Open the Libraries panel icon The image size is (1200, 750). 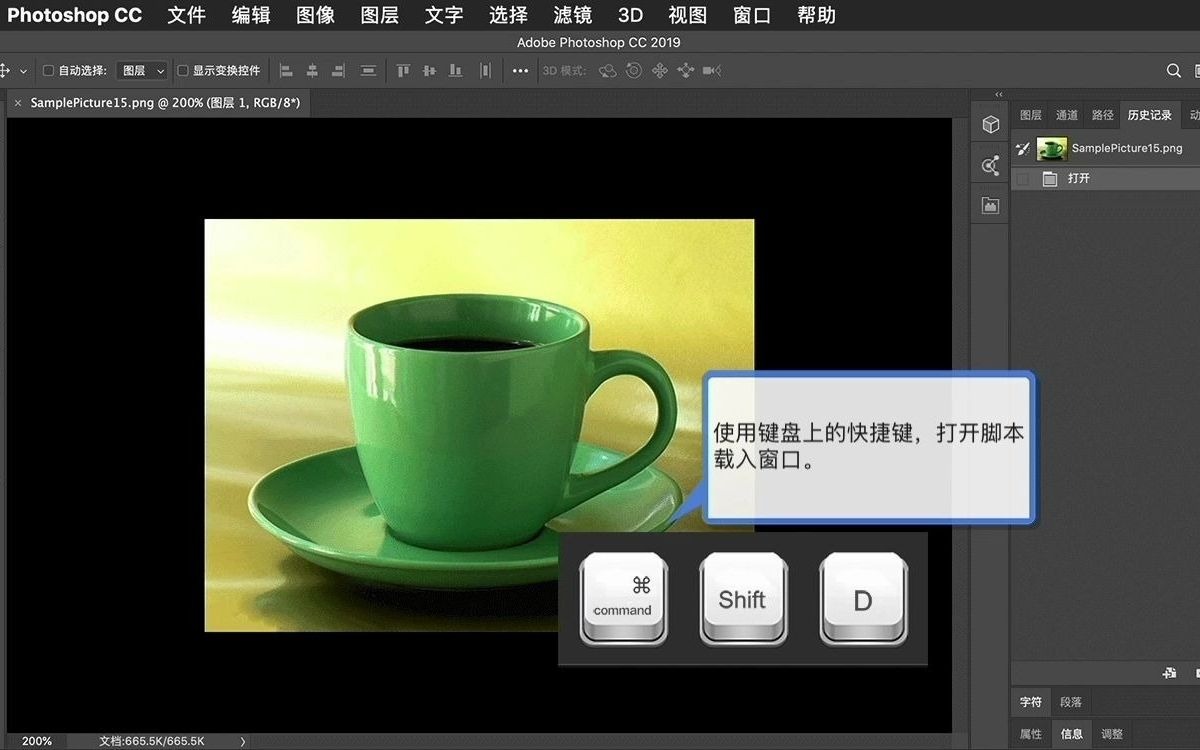point(990,205)
